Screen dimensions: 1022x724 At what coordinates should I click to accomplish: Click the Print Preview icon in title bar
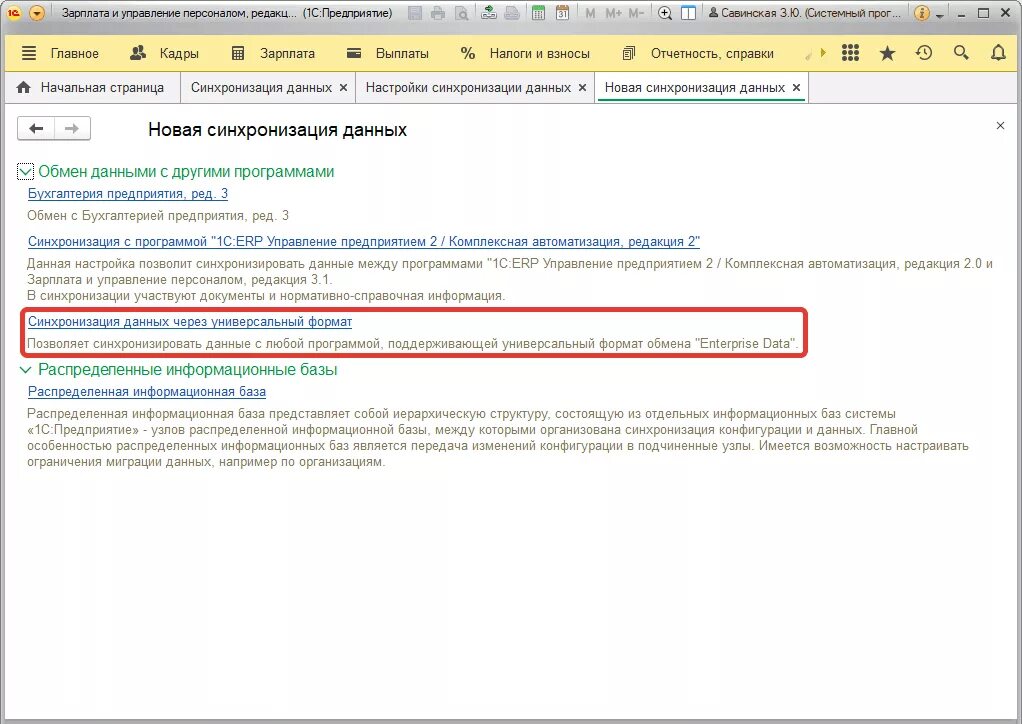point(461,13)
